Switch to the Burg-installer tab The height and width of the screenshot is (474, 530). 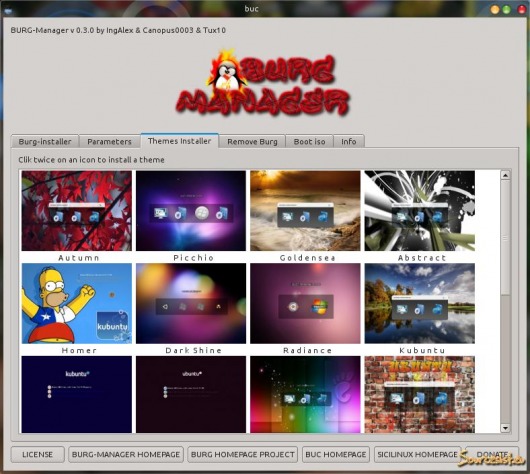(x=45, y=141)
